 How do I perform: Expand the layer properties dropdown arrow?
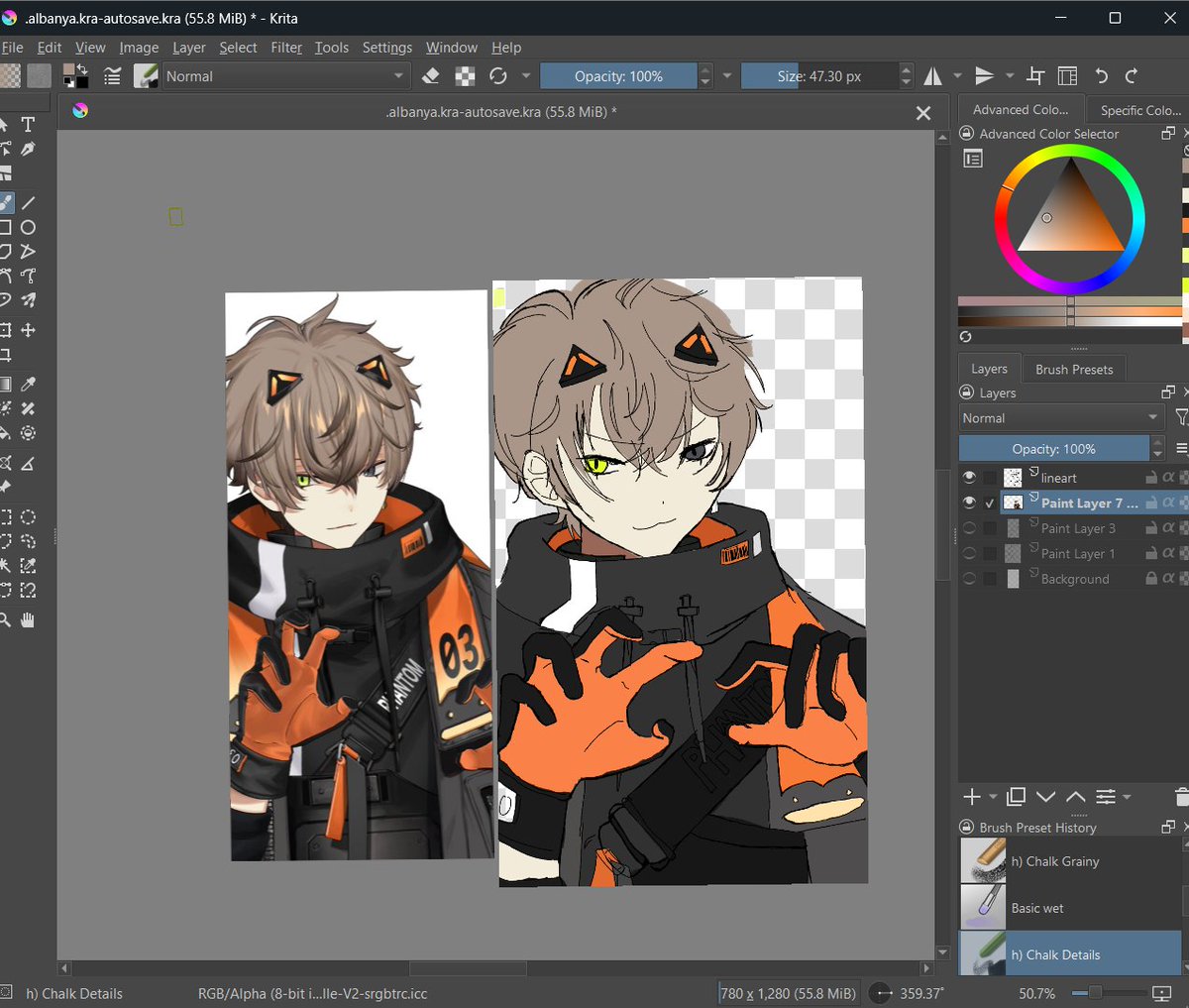coord(1127,797)
